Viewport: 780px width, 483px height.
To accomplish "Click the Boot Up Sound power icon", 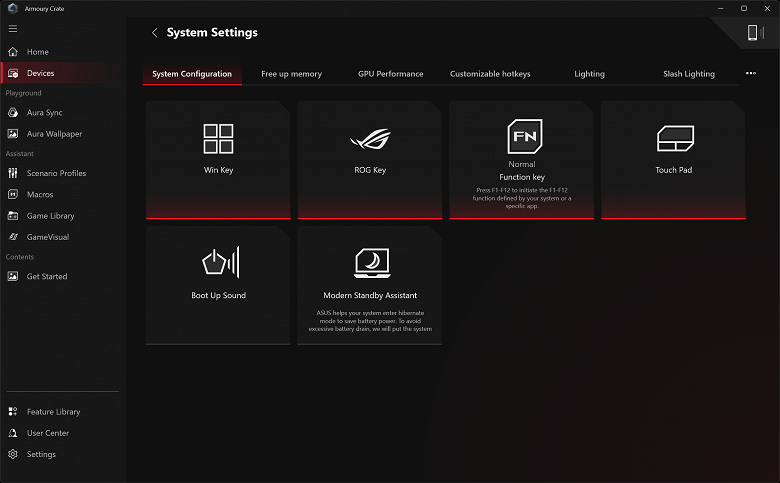I will click(221, 262).
